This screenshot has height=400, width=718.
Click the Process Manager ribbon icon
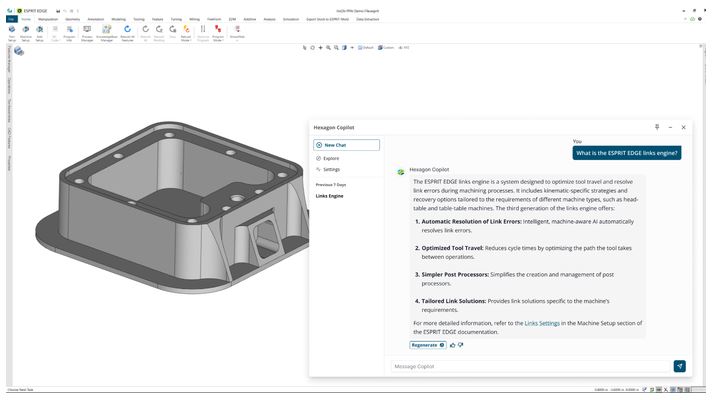point(87,31)
